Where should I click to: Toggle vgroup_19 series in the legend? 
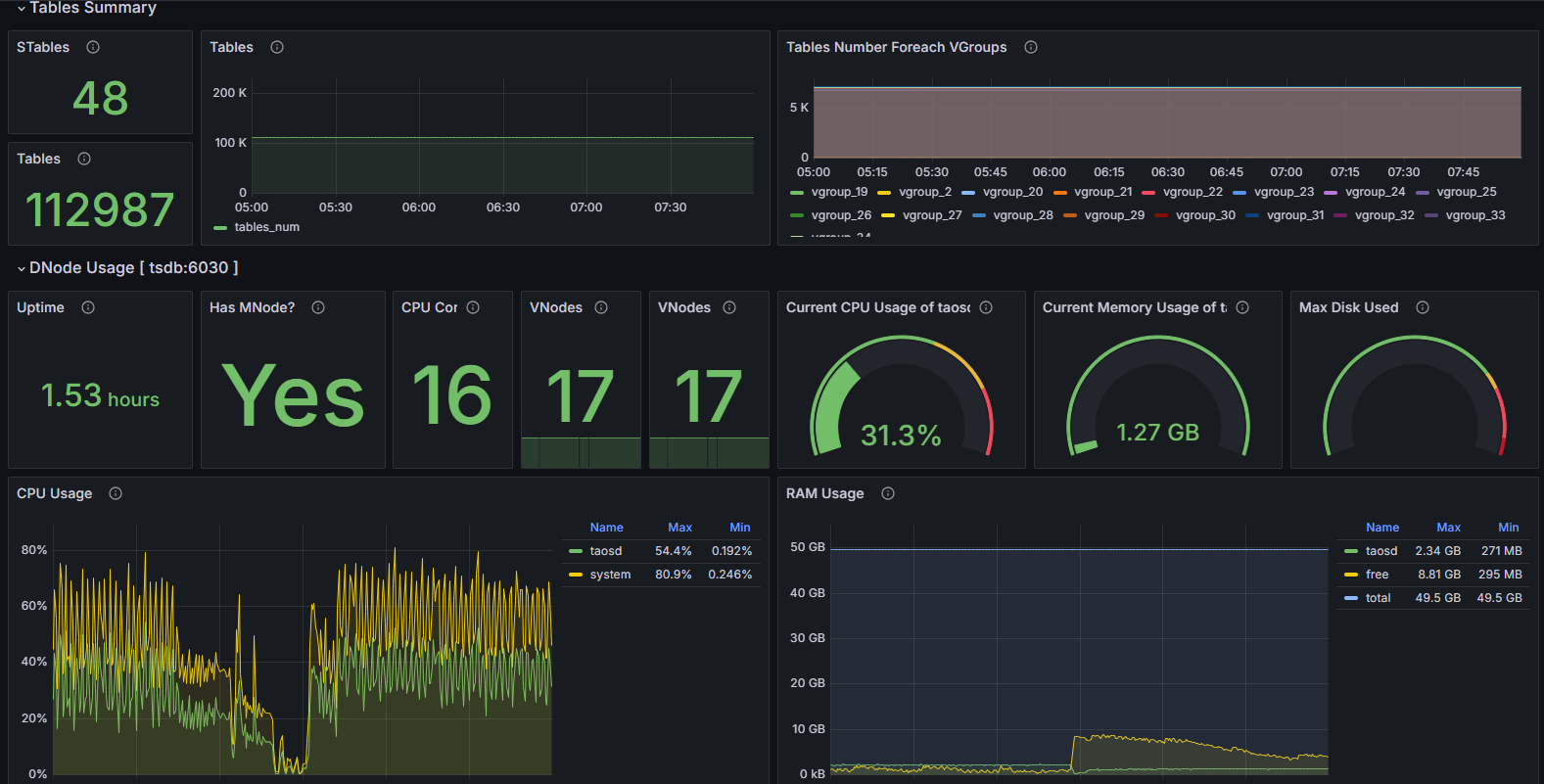(x=839, y=192)
